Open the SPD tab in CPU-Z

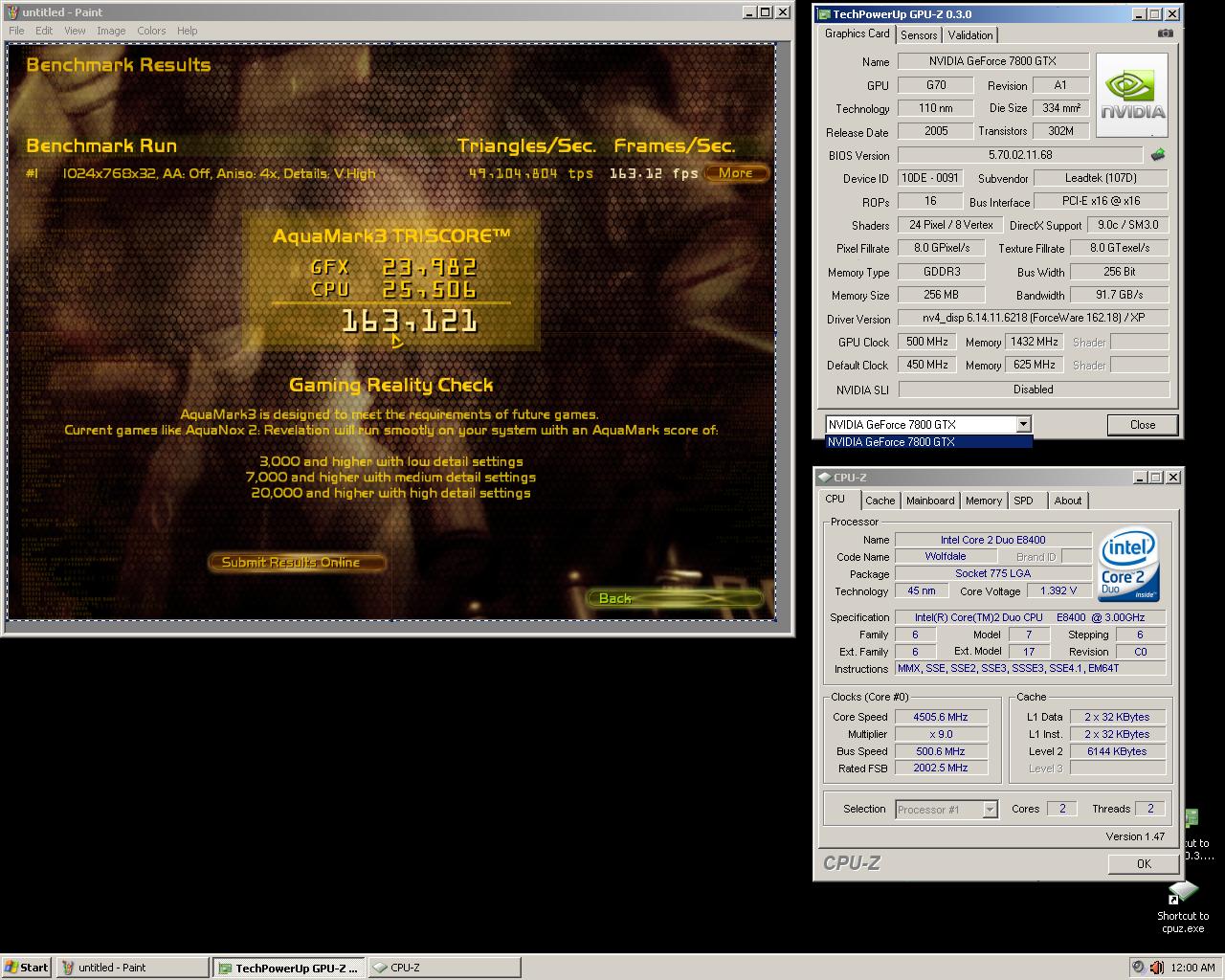(x=1023, y=501)
